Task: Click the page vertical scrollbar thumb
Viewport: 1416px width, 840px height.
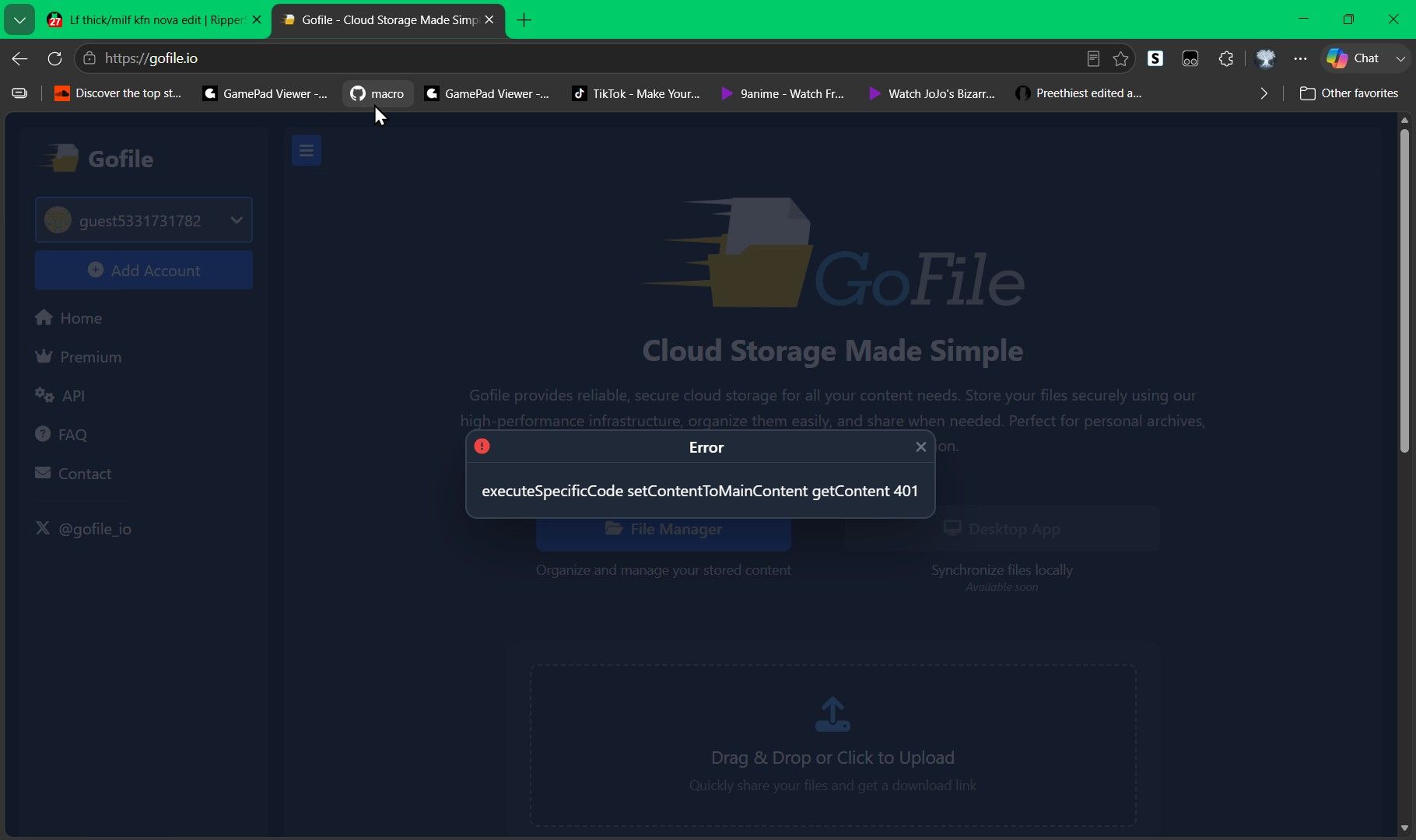Action: [1404, 291]
